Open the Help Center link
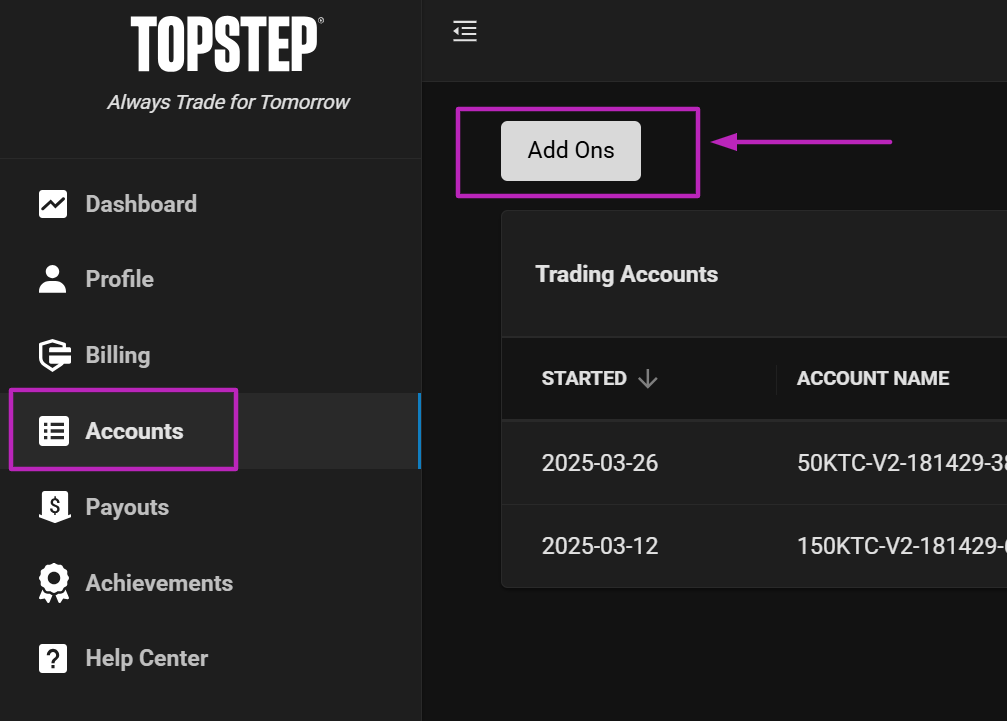The width and height of the screenshot is (1007, 721). click(x=211, y=659)
